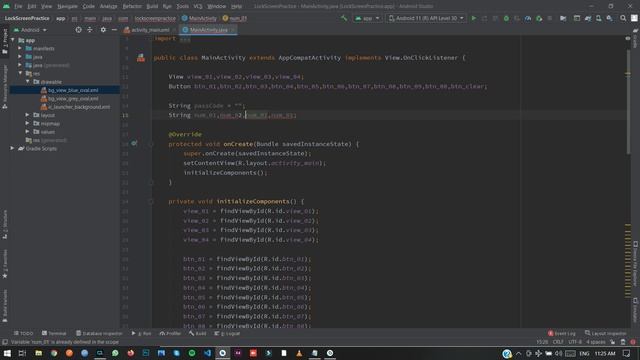The width and height of the screenshot is (640, 360).
Task: Open the Layout Inspector
Action: [605, 333]
